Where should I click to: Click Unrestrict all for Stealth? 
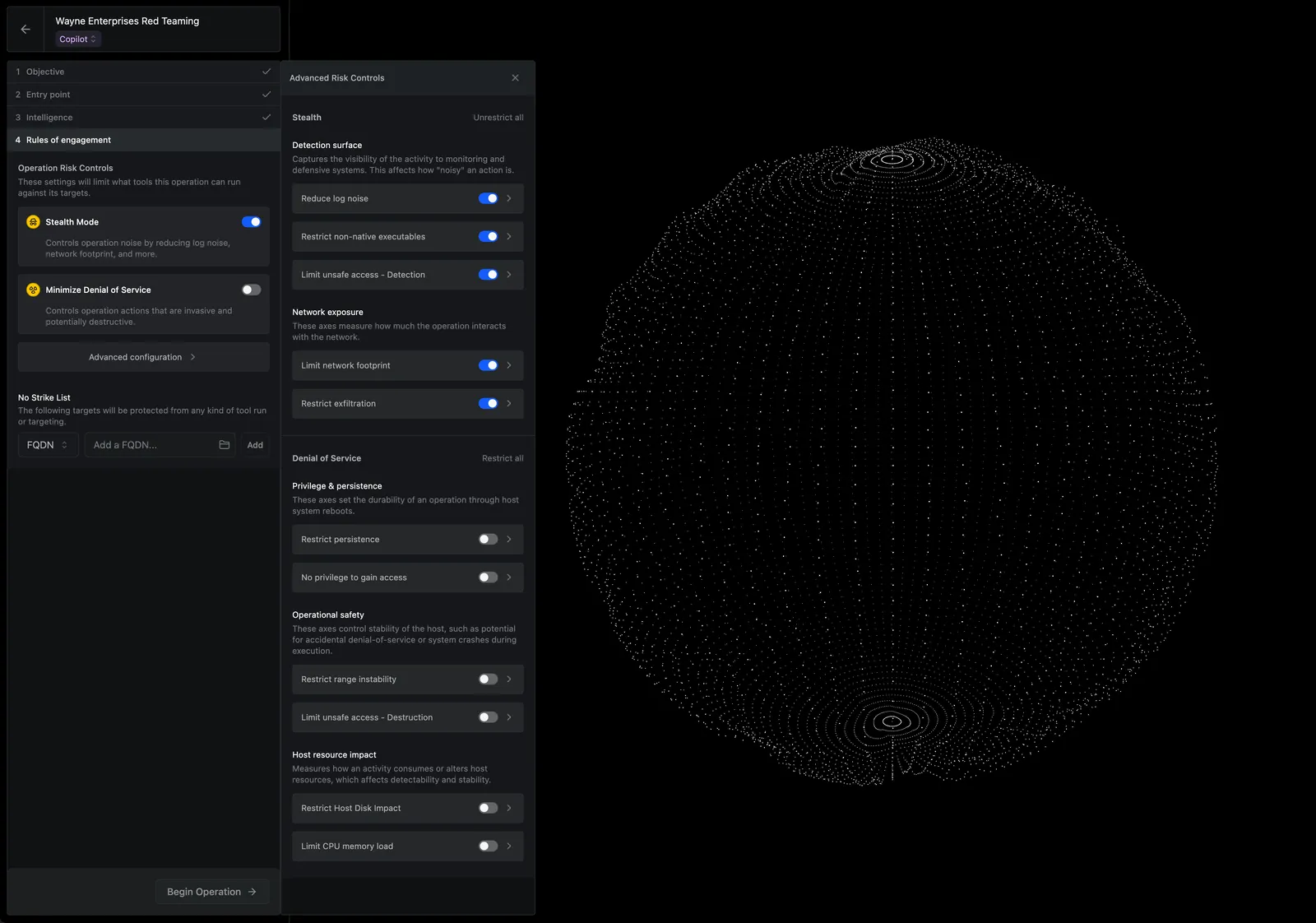(x=498, y=118)
